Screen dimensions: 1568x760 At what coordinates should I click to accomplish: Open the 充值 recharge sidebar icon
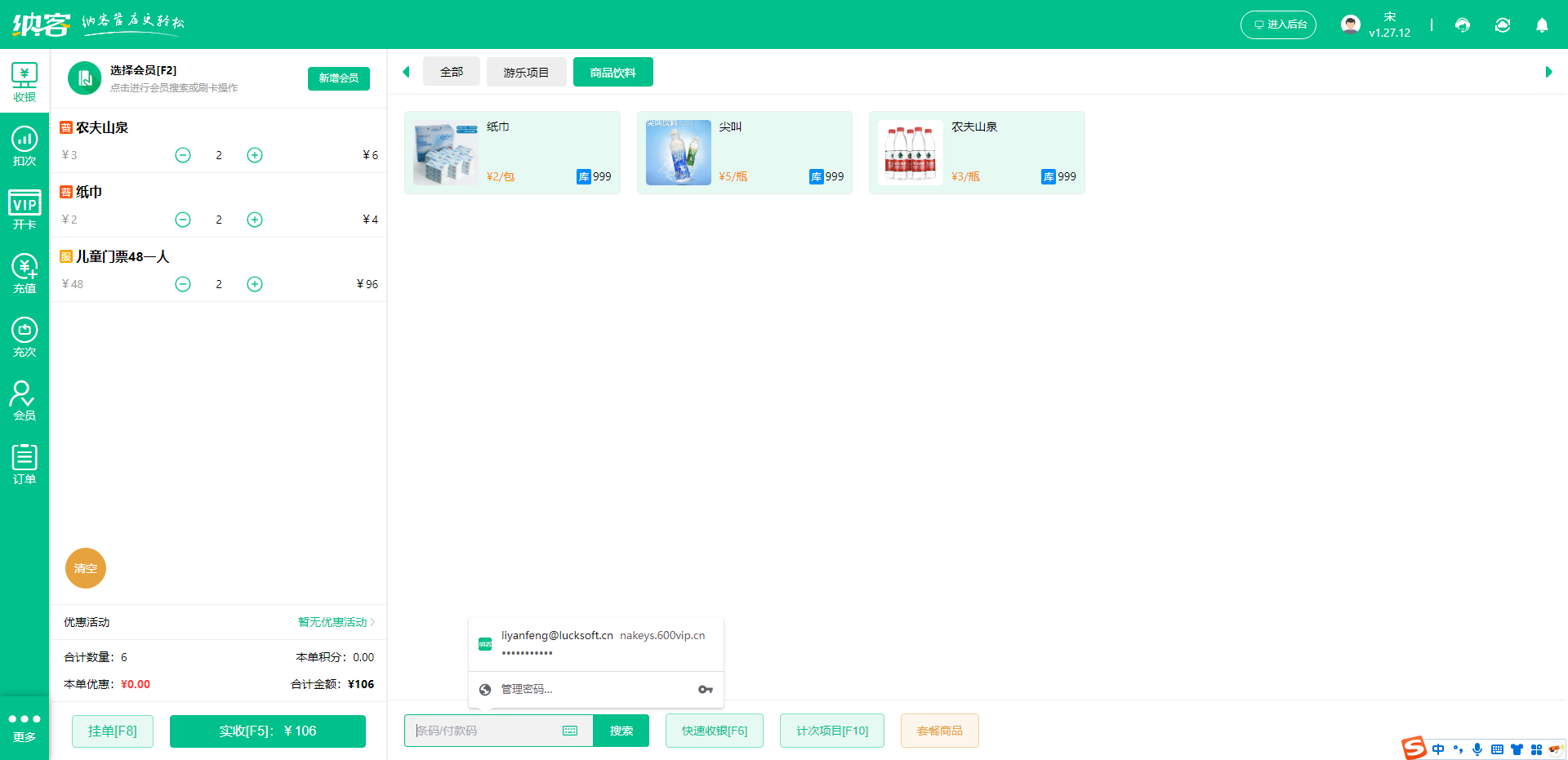pos(24,273)
